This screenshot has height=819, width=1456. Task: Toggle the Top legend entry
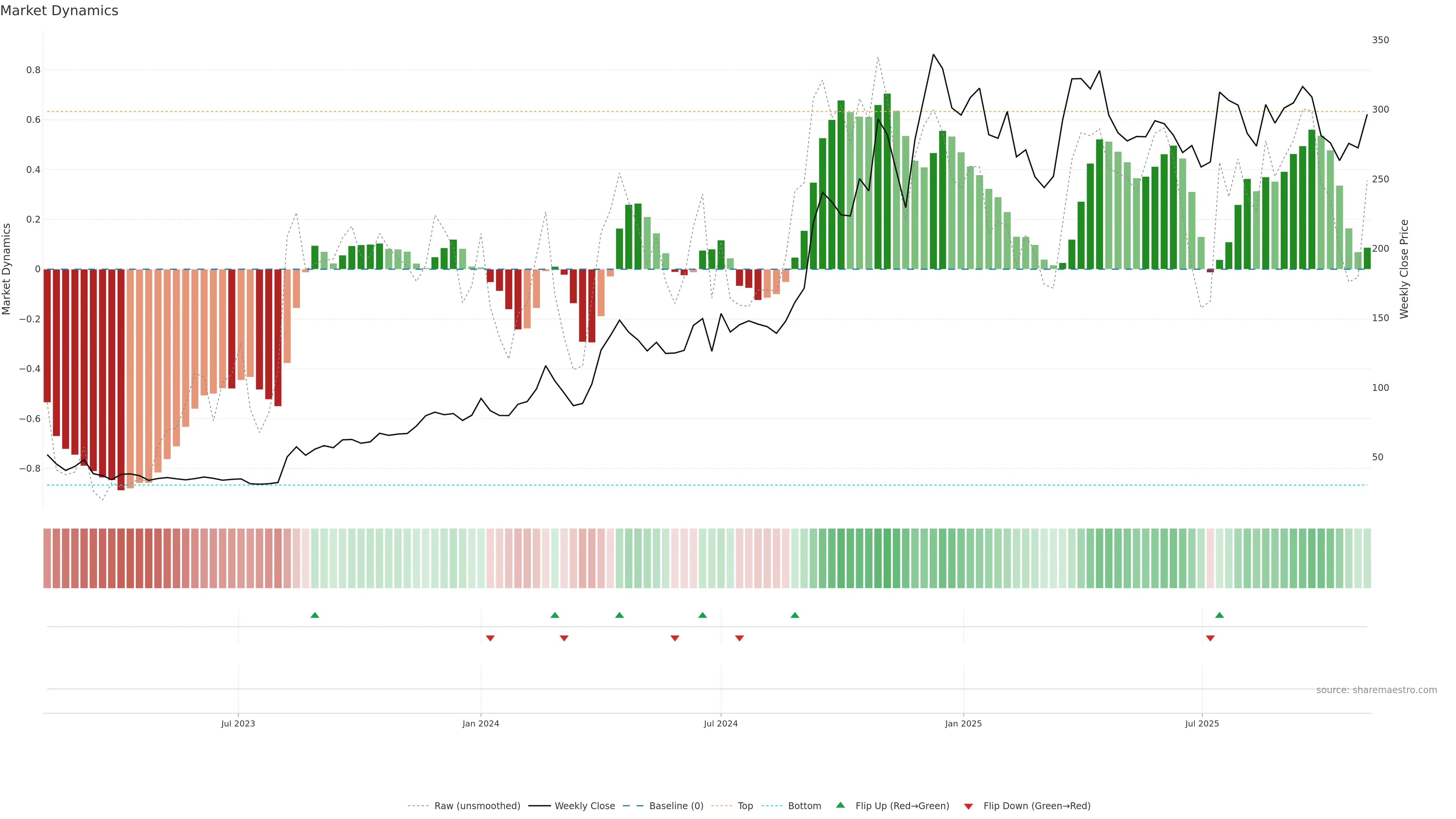[745, 806]
